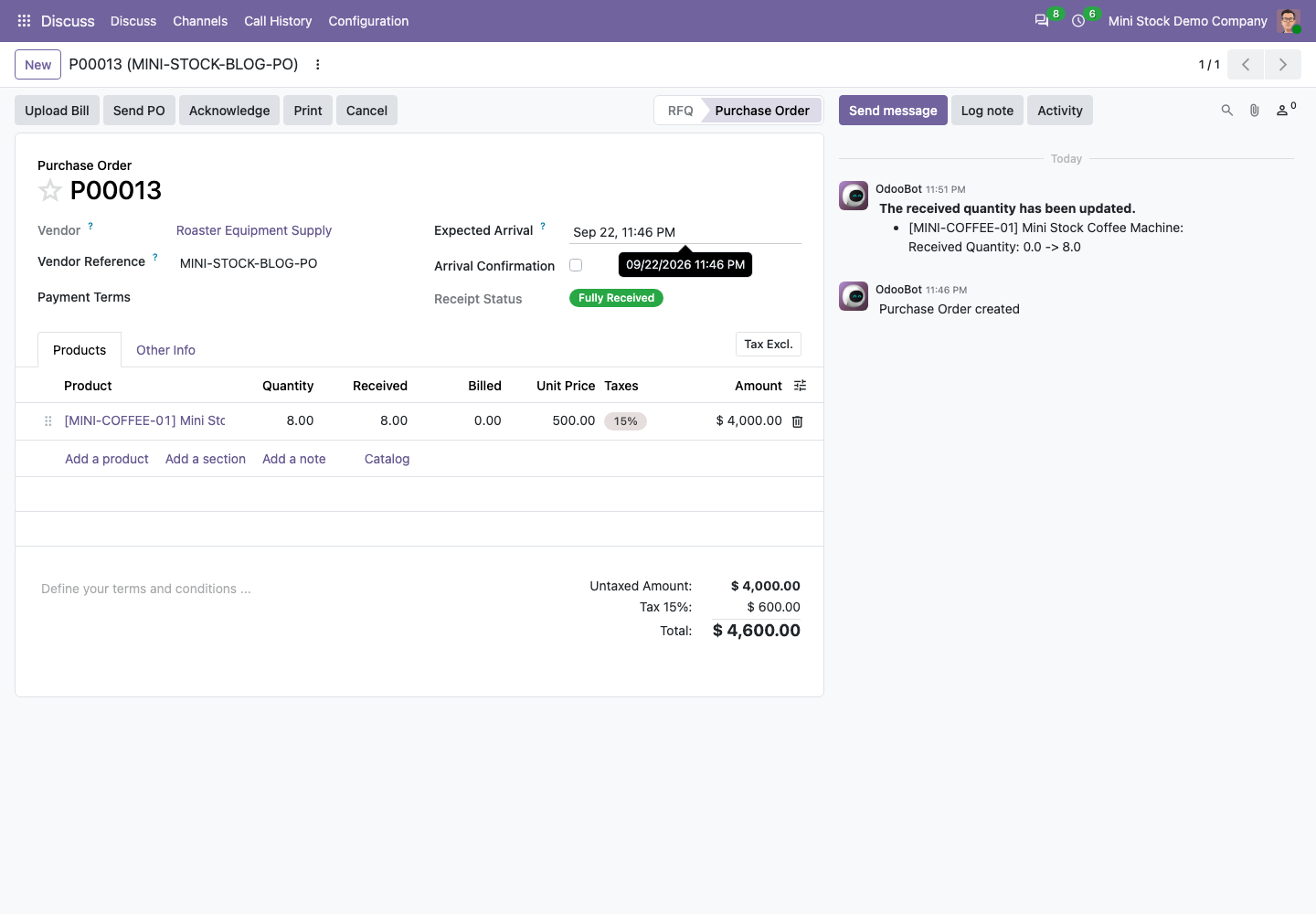The image size is (1316, 914).
Task: Open attachments paperclip icon
Action: click(1255, 111)
